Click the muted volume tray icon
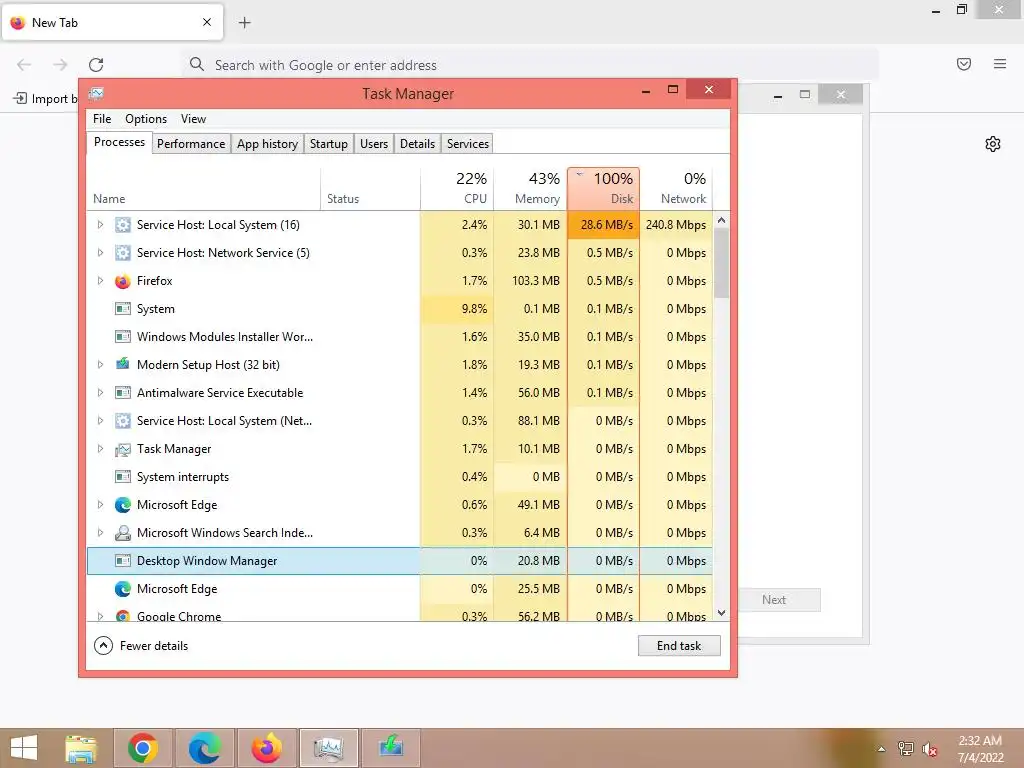The width and height of the screenshot is (1024, 768). [930, 749]
